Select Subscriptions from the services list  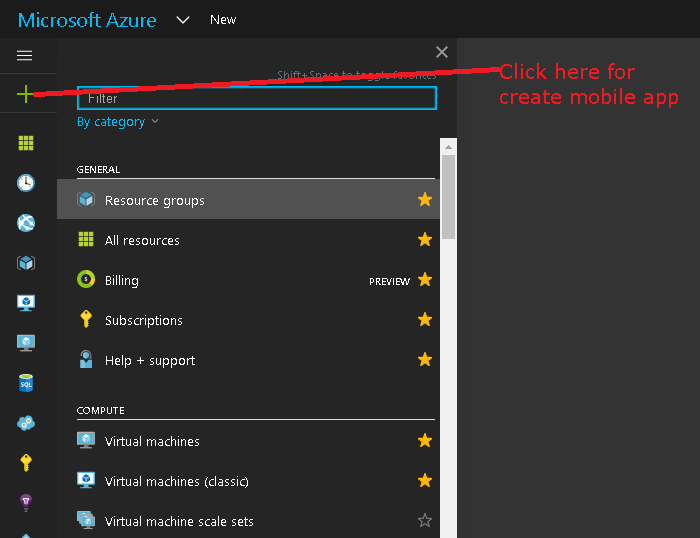point(144,321)
